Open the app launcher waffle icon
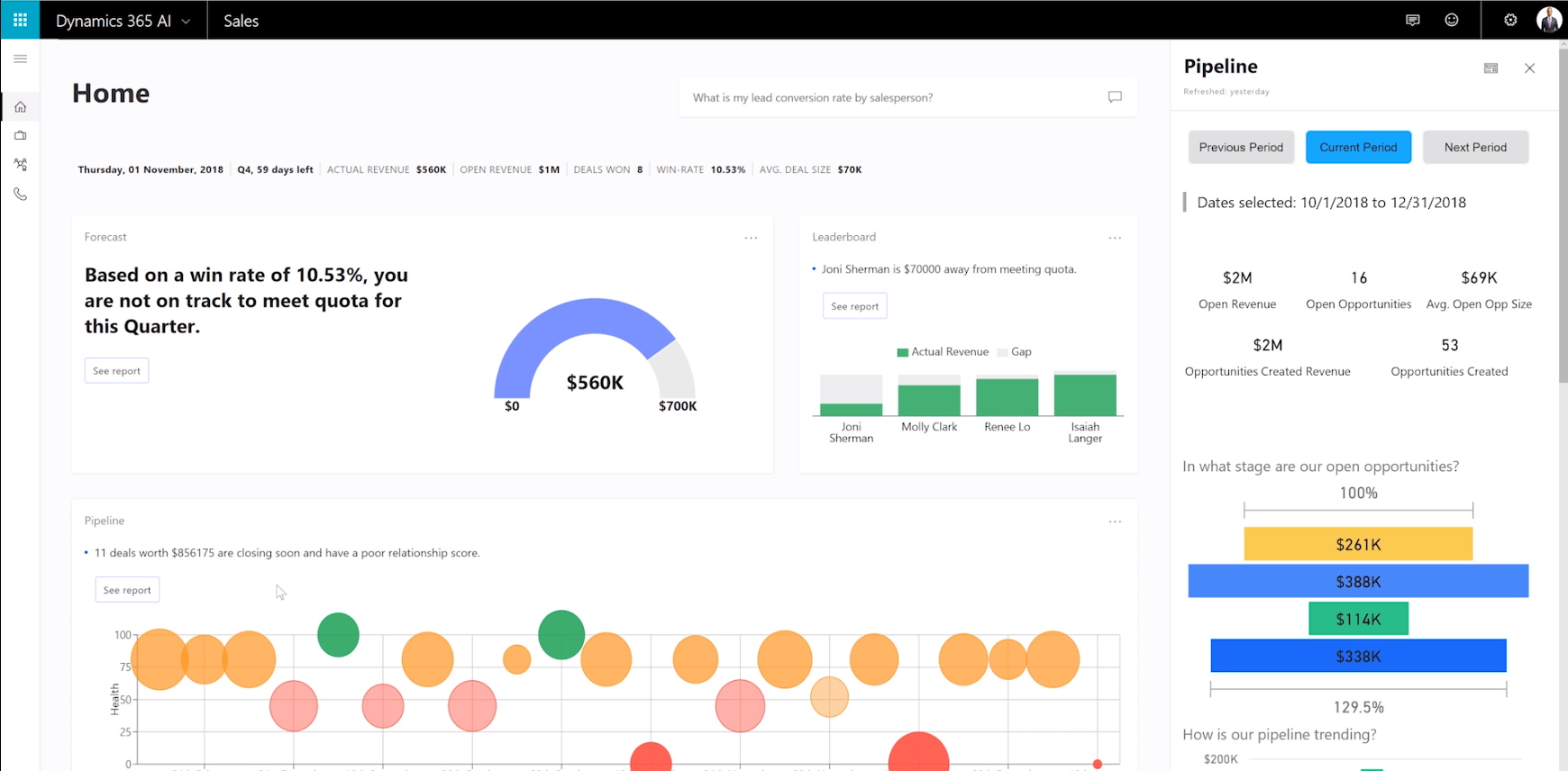The height and width of the screenshot is (771, 1568). pyautogui.click(x=20, y=20)
